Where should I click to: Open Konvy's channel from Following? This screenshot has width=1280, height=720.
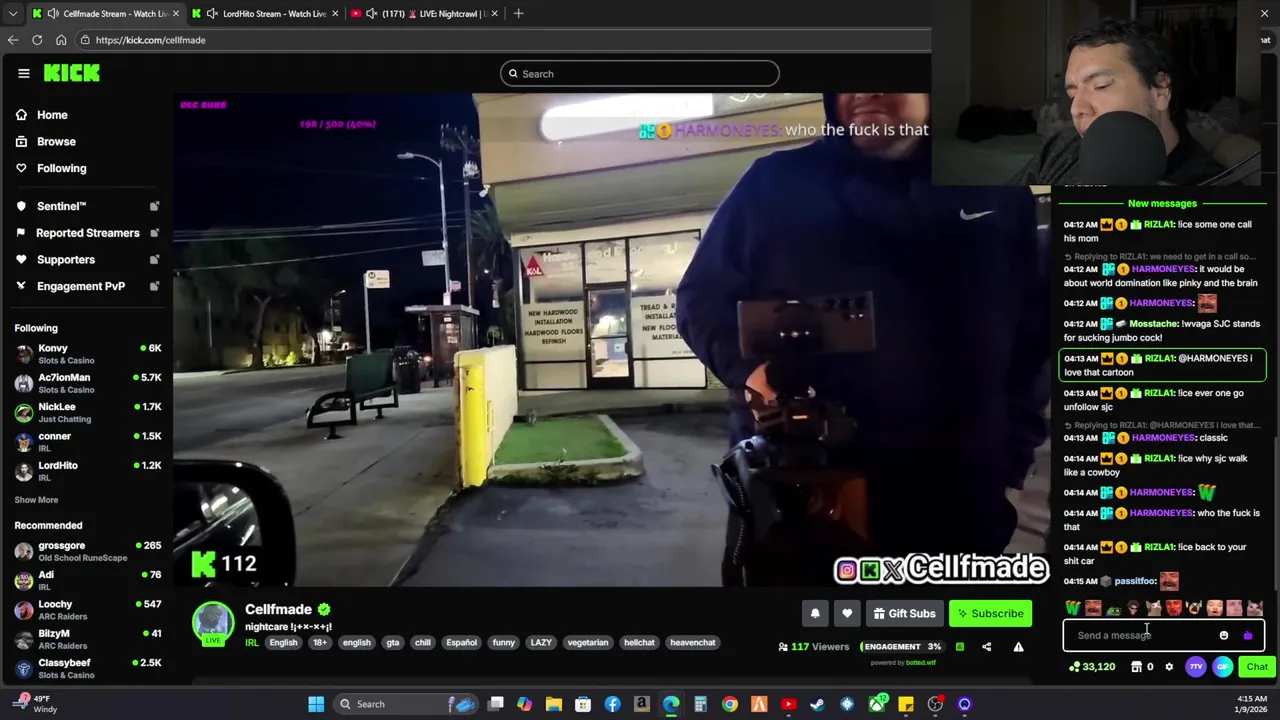(88, 354)
